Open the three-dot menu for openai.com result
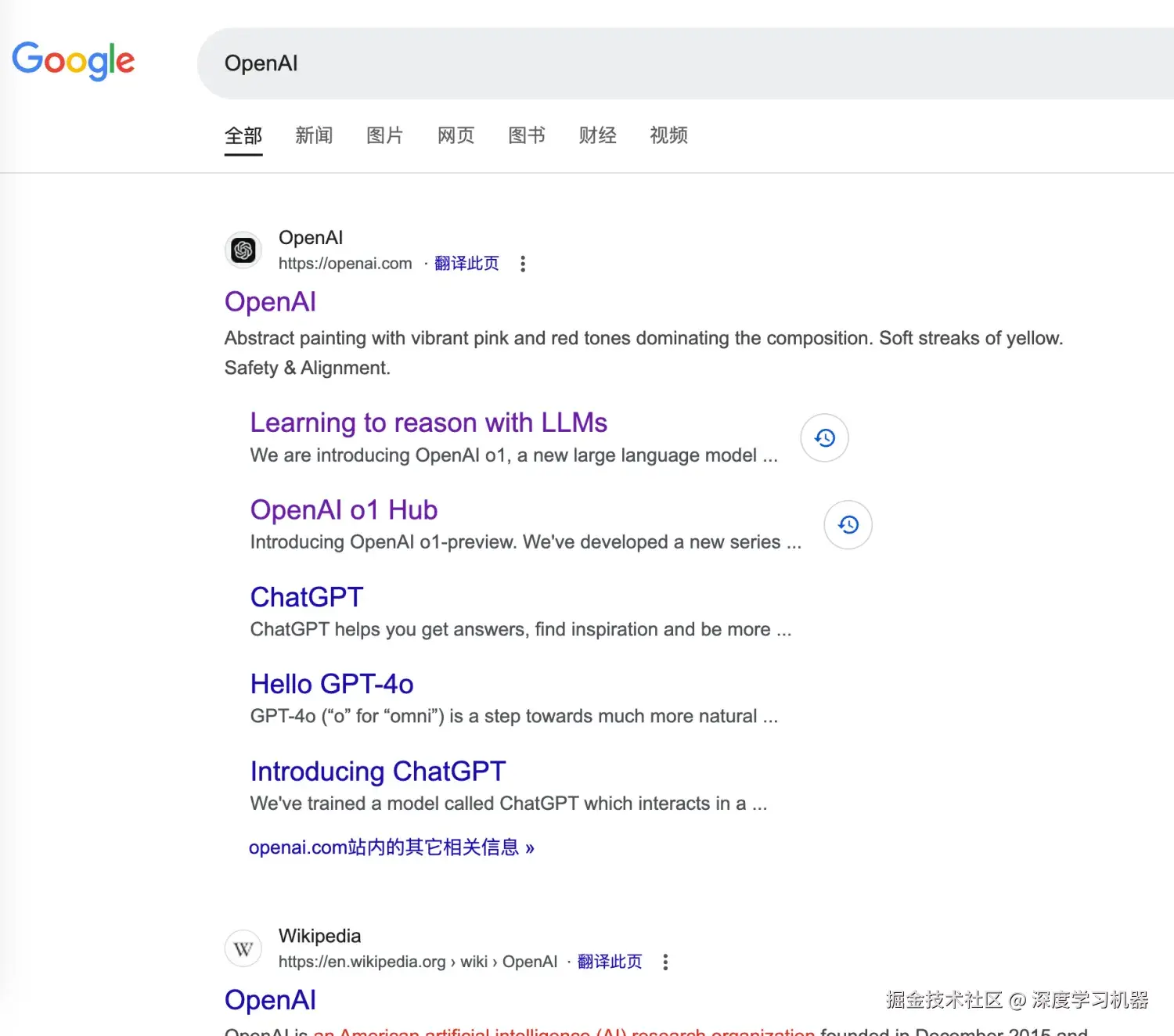The width and height of the screenshot is (1174, 1036). click(522, 264)
